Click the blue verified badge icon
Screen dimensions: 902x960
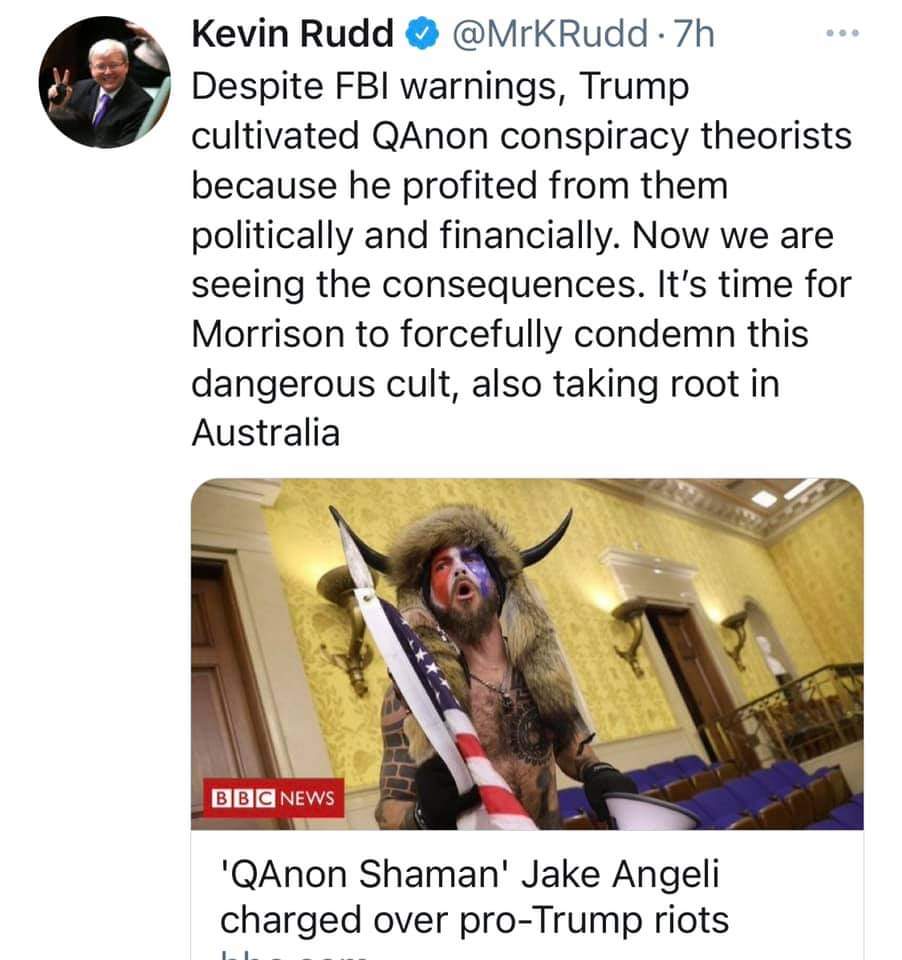[x=423, y=34]
